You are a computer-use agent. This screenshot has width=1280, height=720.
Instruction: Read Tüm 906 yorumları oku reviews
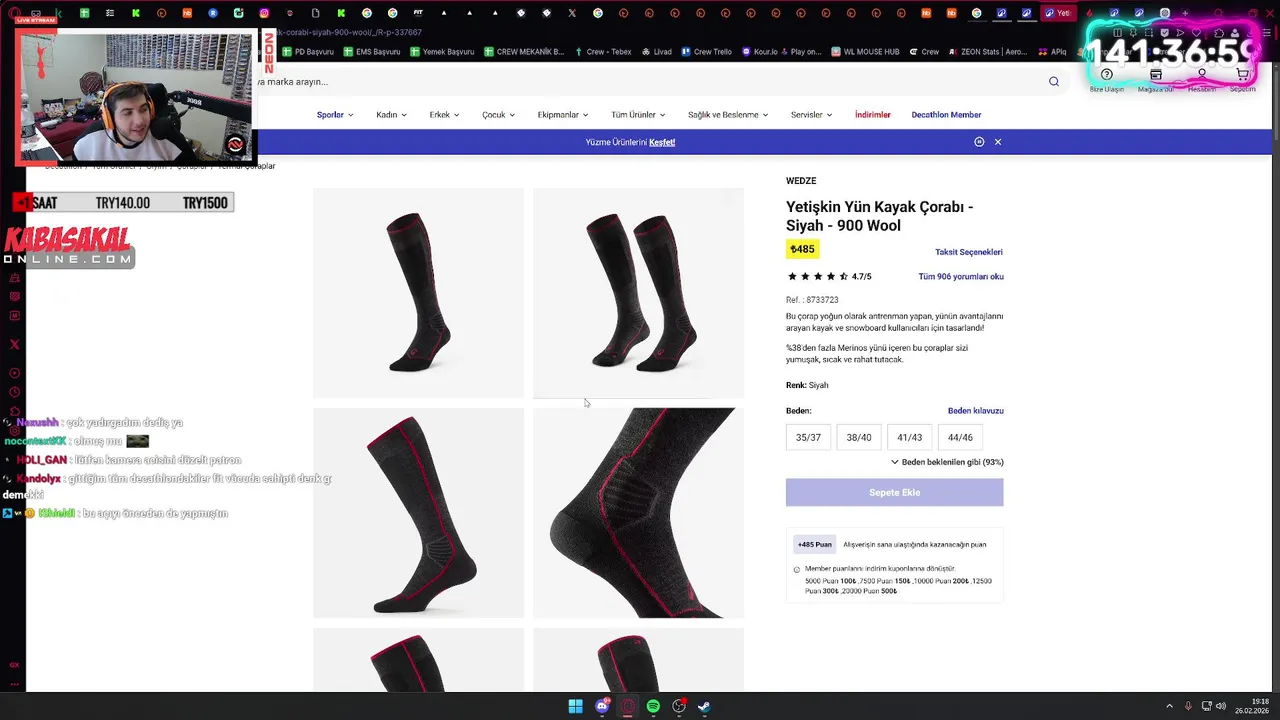pyautogui.click(x=961, y=277)
